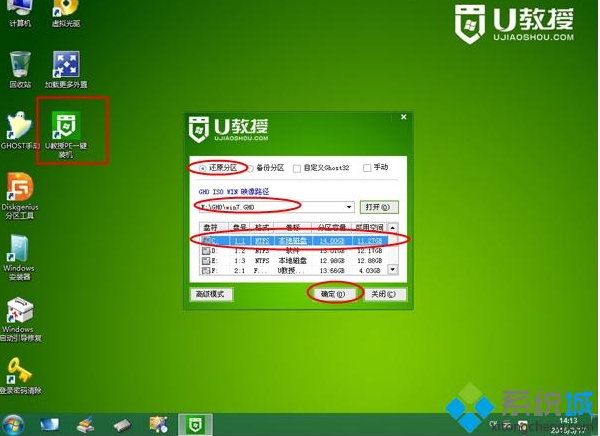Click the 盘符 column header

tap(214, 227)
